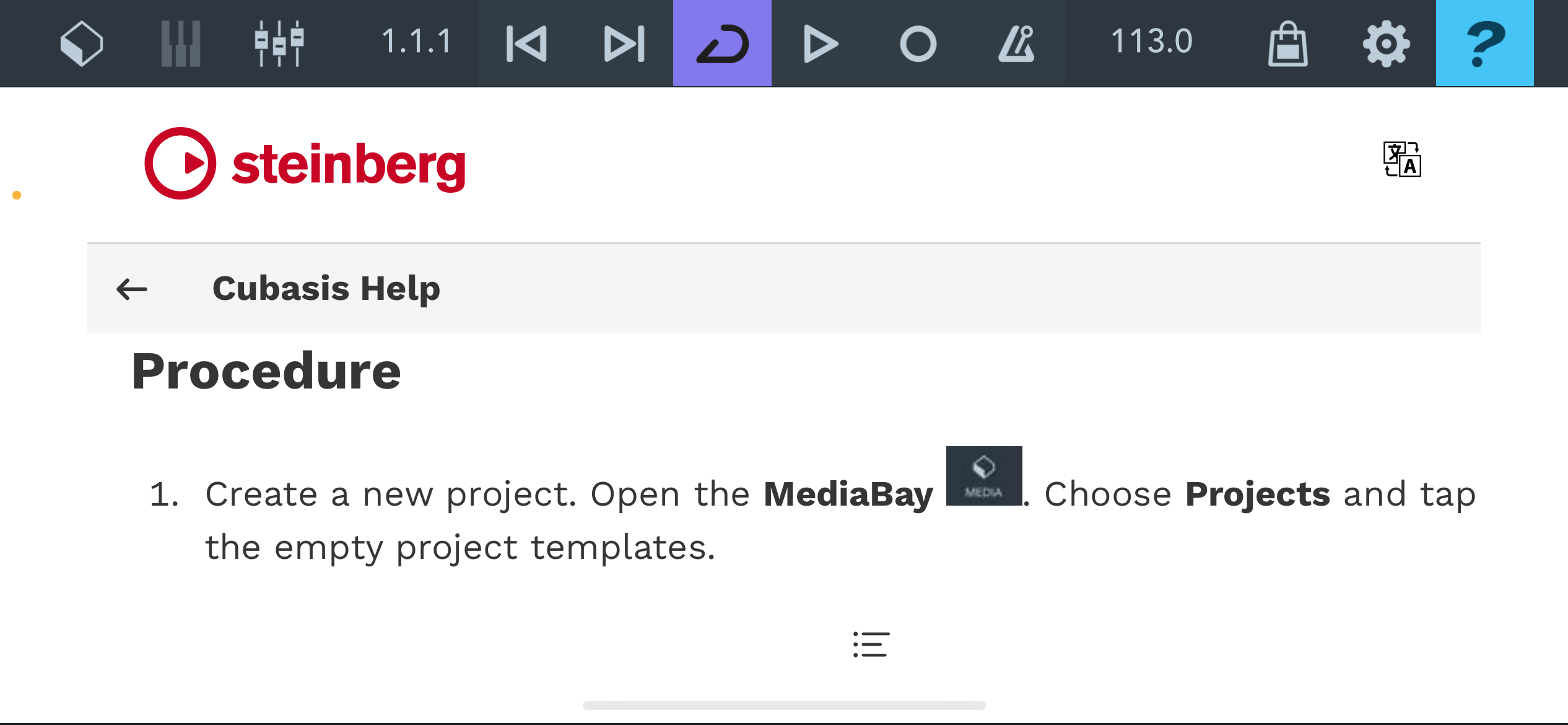Open the table of contents list icon
Image resolution: width=1568 pixels, height=725 pixels.
click(871, 644)
